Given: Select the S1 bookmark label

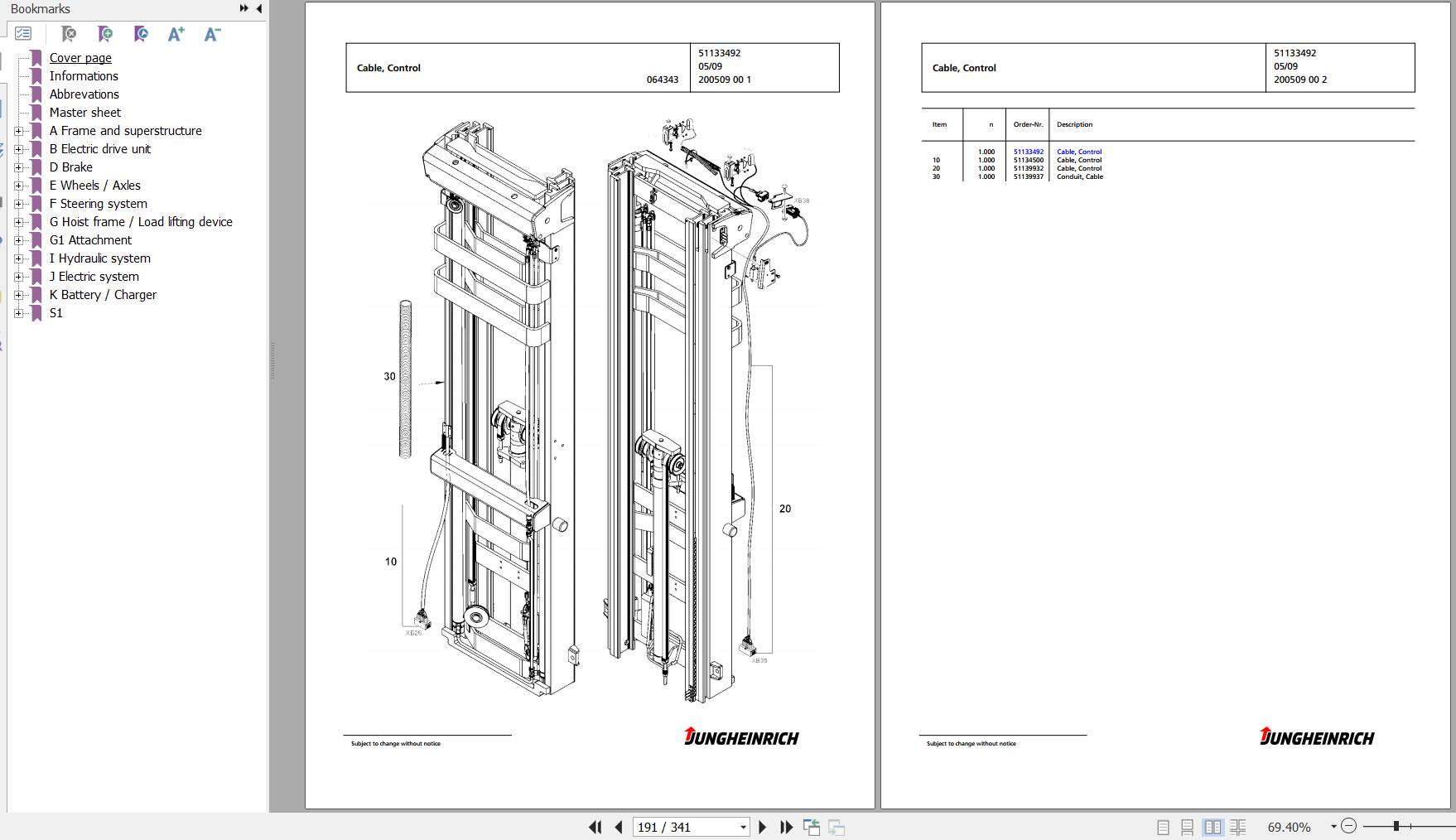Looking at the screenshot, I should [x=55, y=313].
